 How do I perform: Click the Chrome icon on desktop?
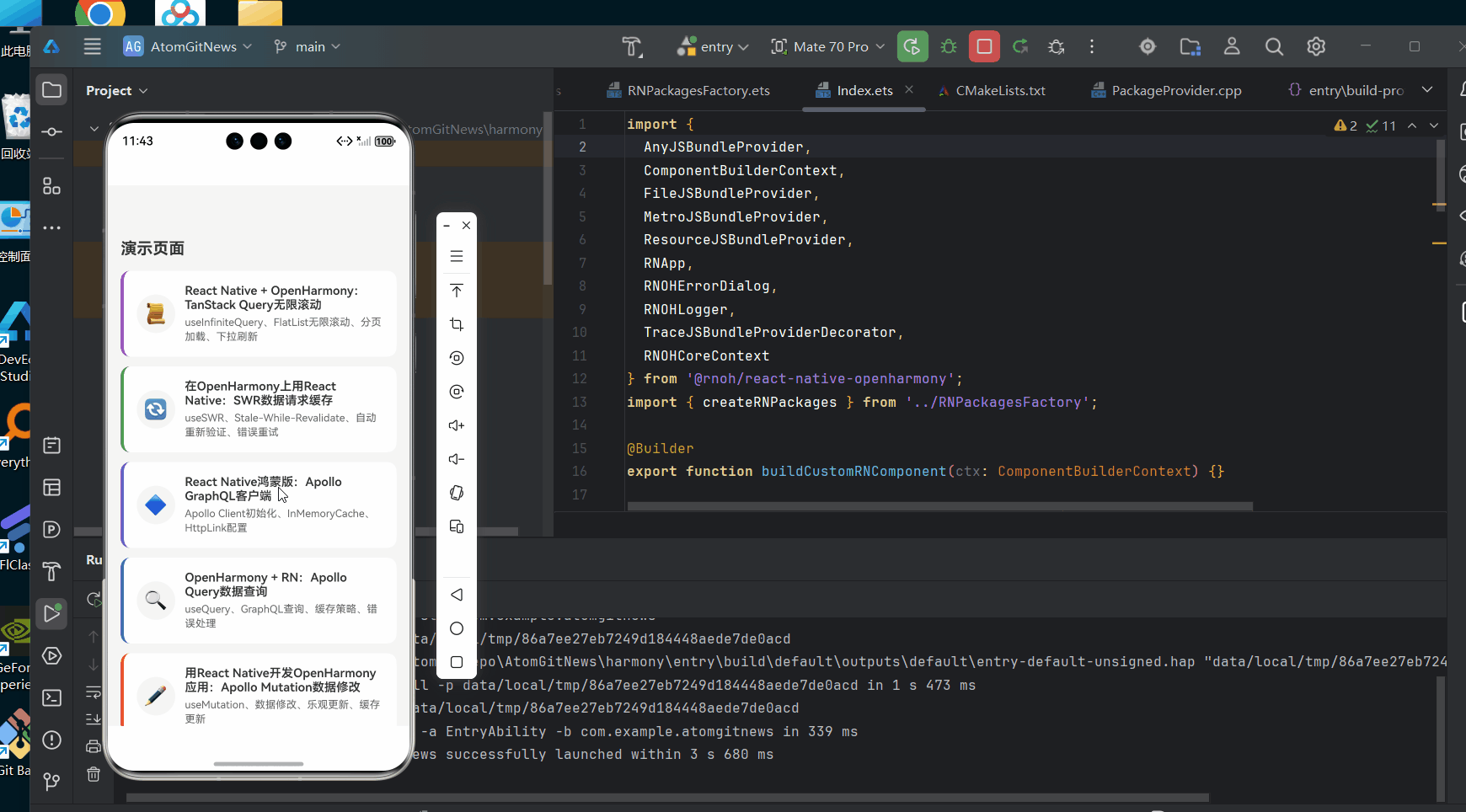pyautogui.click(x=100, y=12)
